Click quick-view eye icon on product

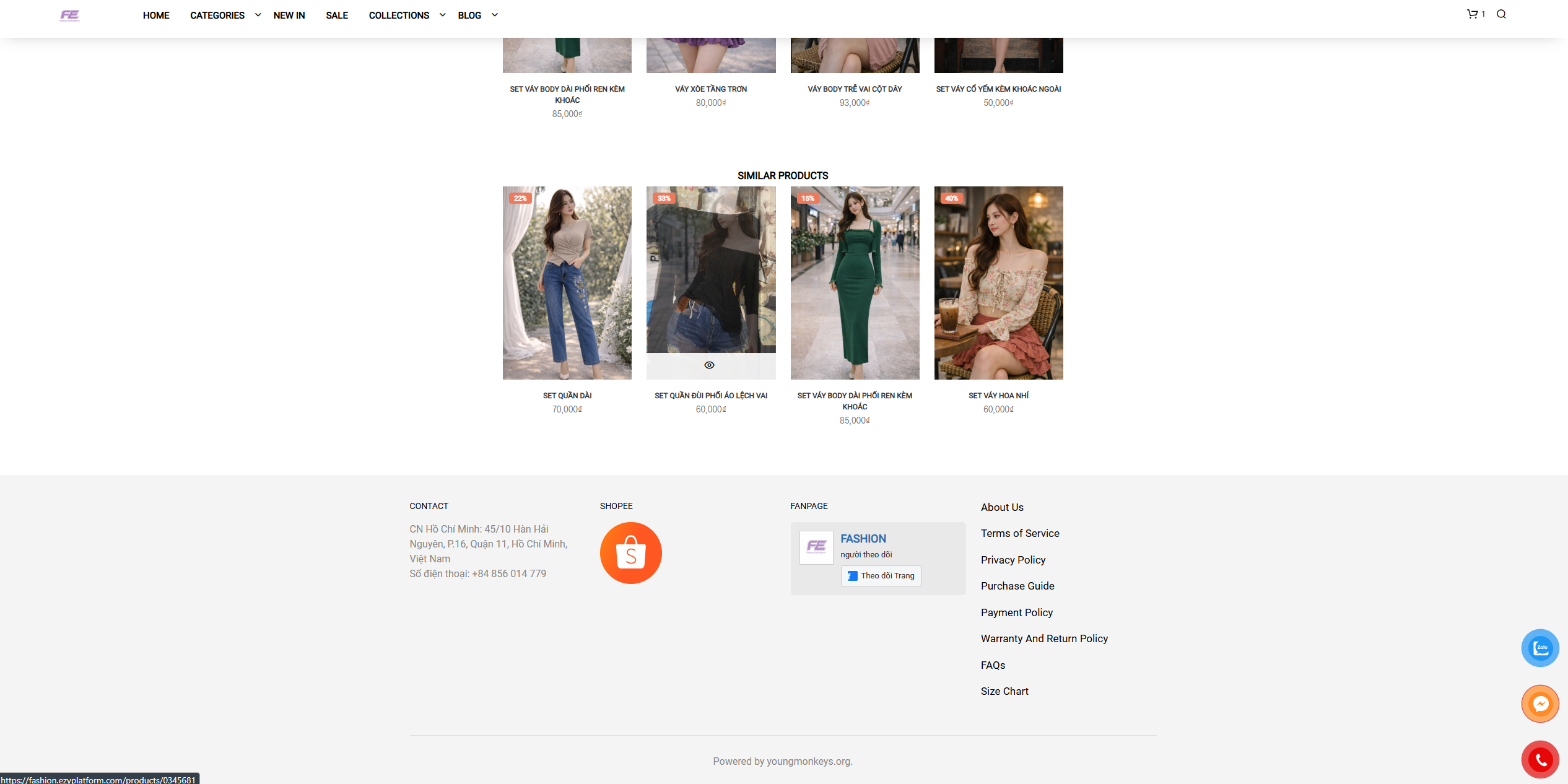710,365
